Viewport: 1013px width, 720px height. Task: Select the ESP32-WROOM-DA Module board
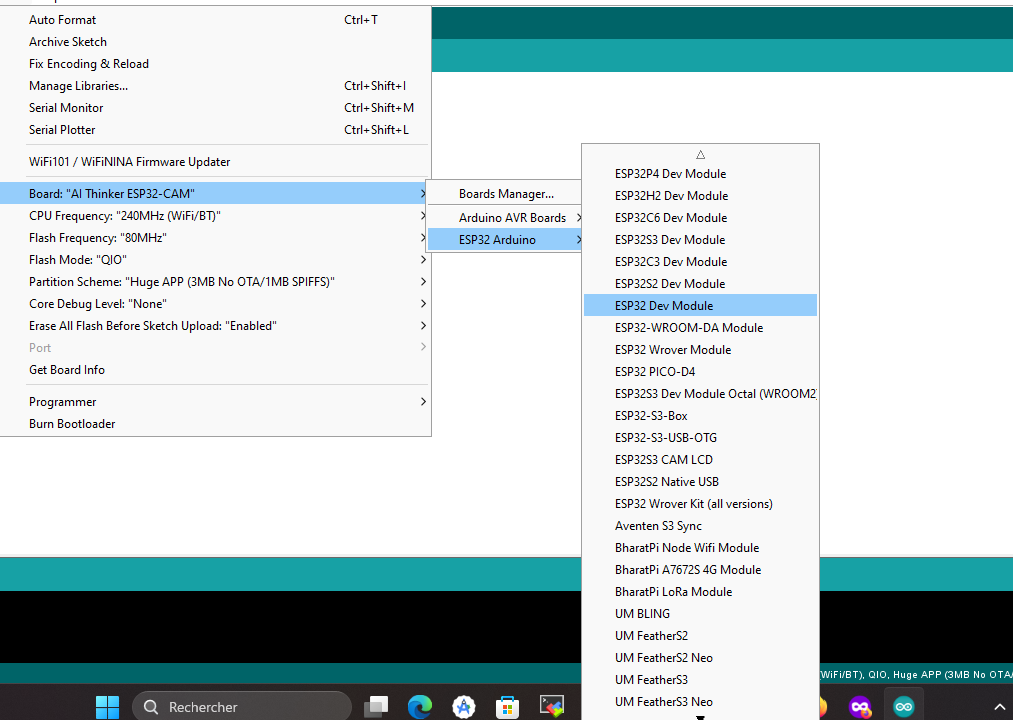(700, 327)
